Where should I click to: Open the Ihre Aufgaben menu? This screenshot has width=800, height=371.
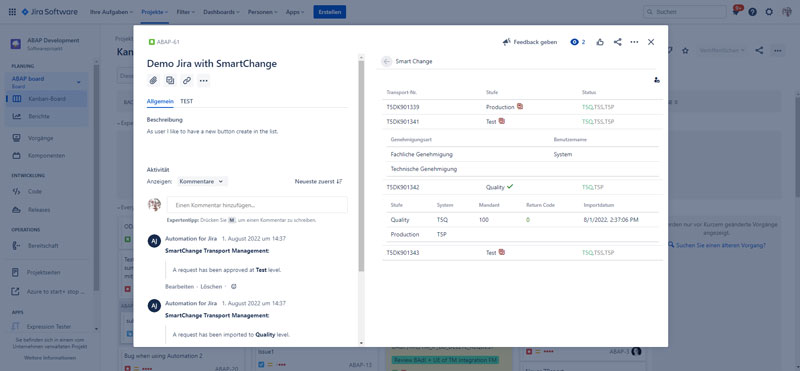click(x=111, y=12)
